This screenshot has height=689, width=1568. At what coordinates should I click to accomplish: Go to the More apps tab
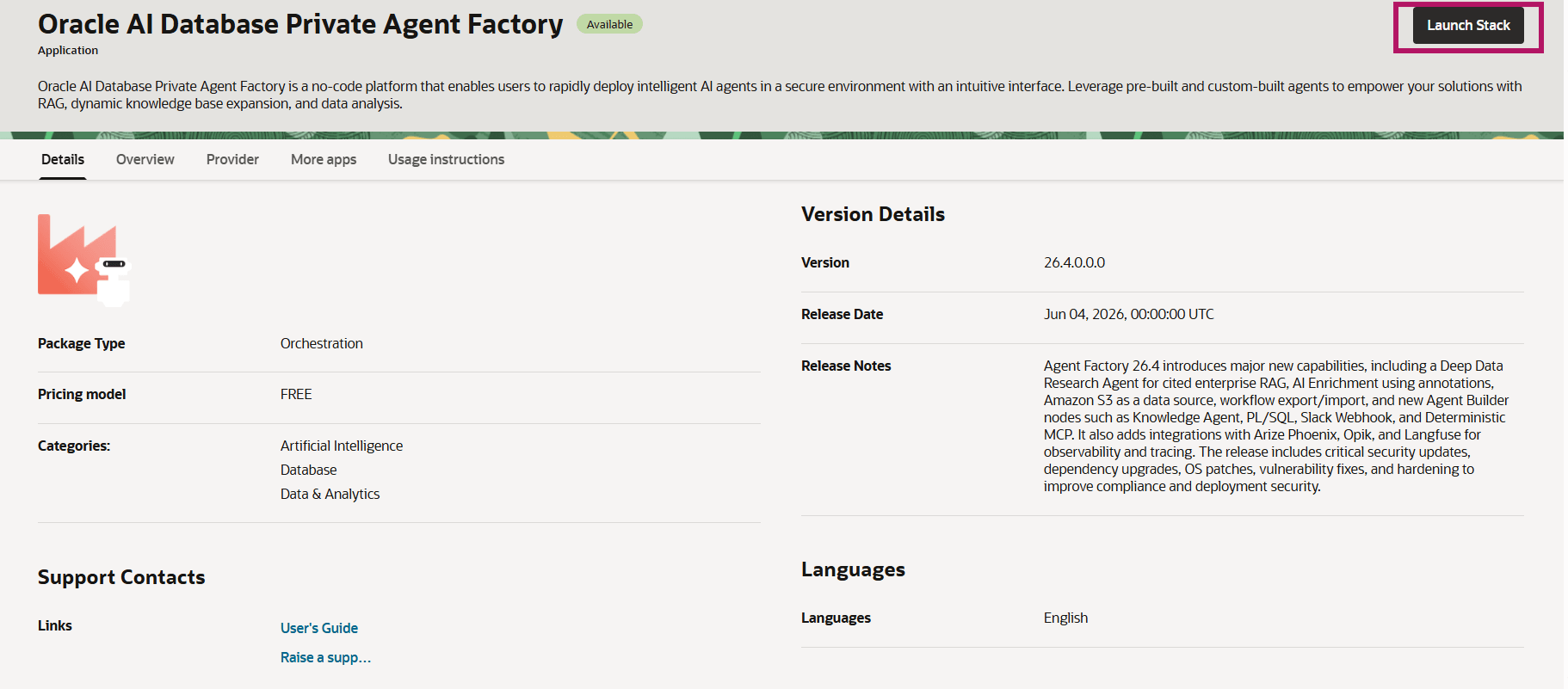pos(324,159)
